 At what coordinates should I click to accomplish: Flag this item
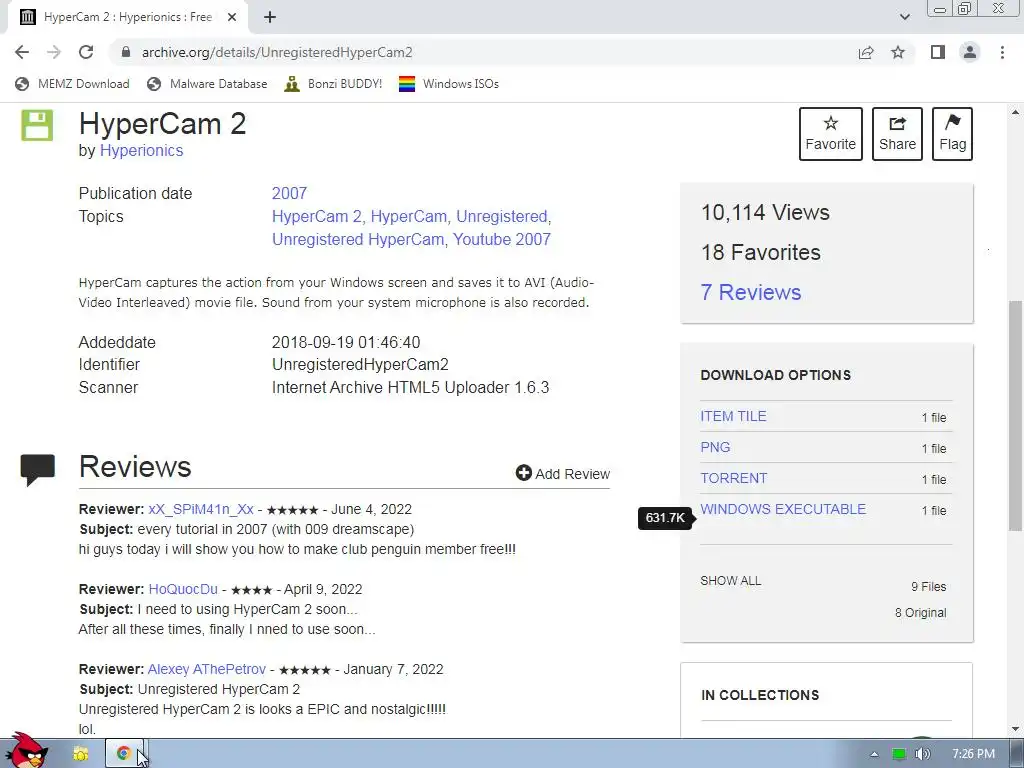tap(952, 134)
